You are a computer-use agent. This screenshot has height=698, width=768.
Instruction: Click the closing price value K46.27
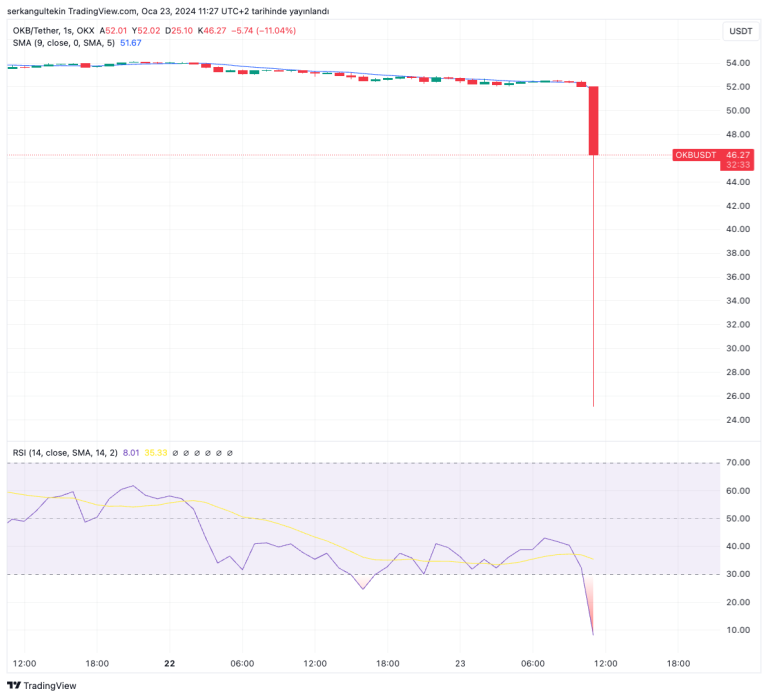[211, 31]
